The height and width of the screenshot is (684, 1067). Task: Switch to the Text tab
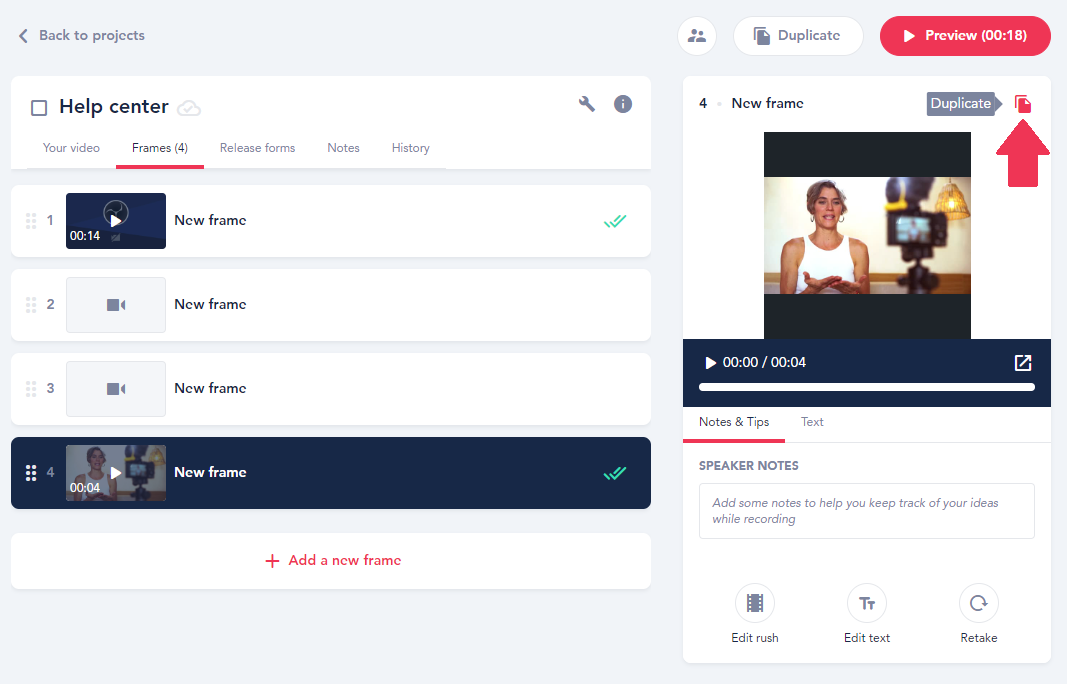point(812,422)
